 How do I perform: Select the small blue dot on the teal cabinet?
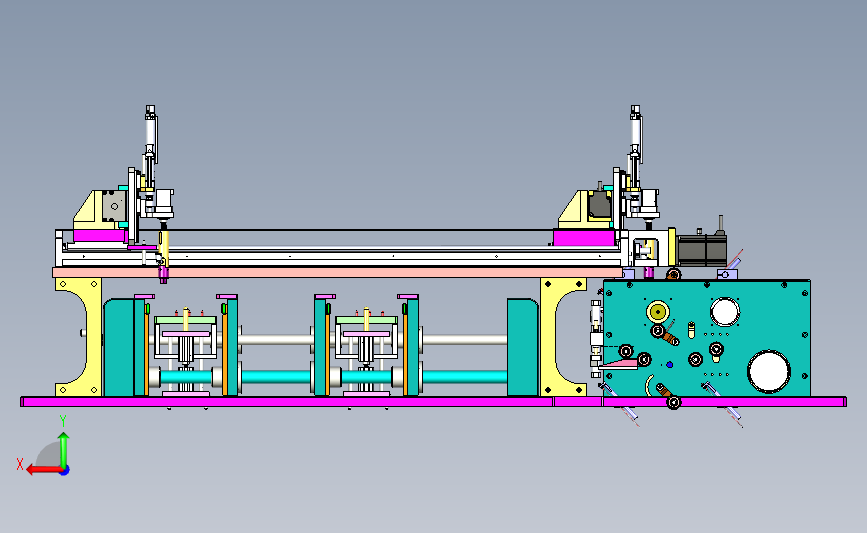click(670, 365)
